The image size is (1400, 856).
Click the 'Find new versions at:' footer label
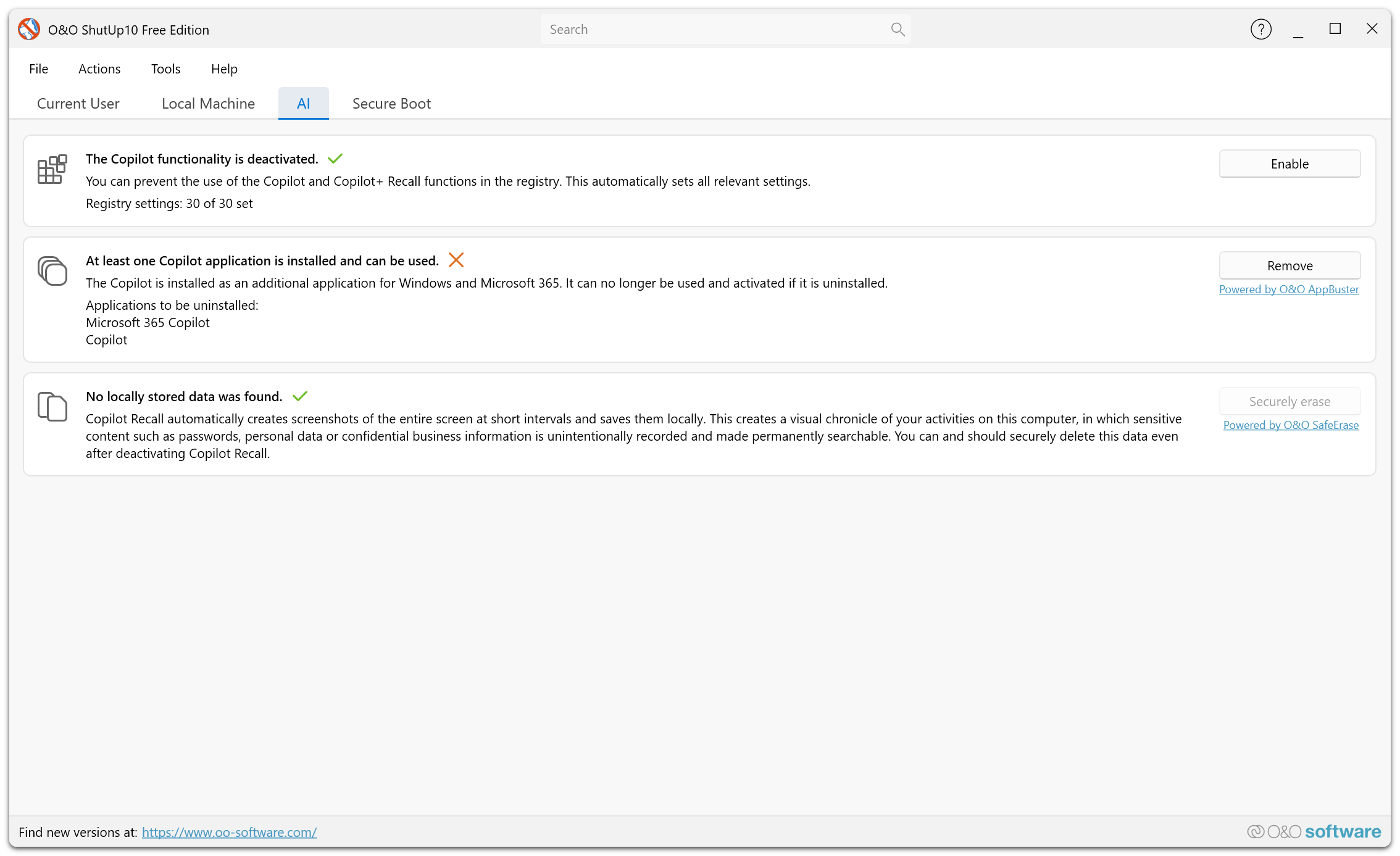[x=78, y=832]
